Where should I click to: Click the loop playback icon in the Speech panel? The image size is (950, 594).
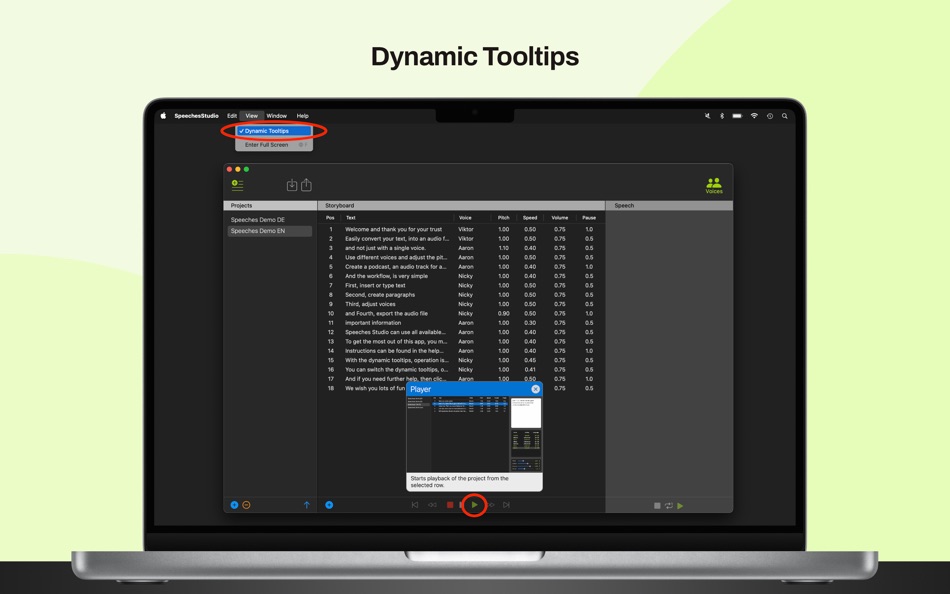[669, 505]
